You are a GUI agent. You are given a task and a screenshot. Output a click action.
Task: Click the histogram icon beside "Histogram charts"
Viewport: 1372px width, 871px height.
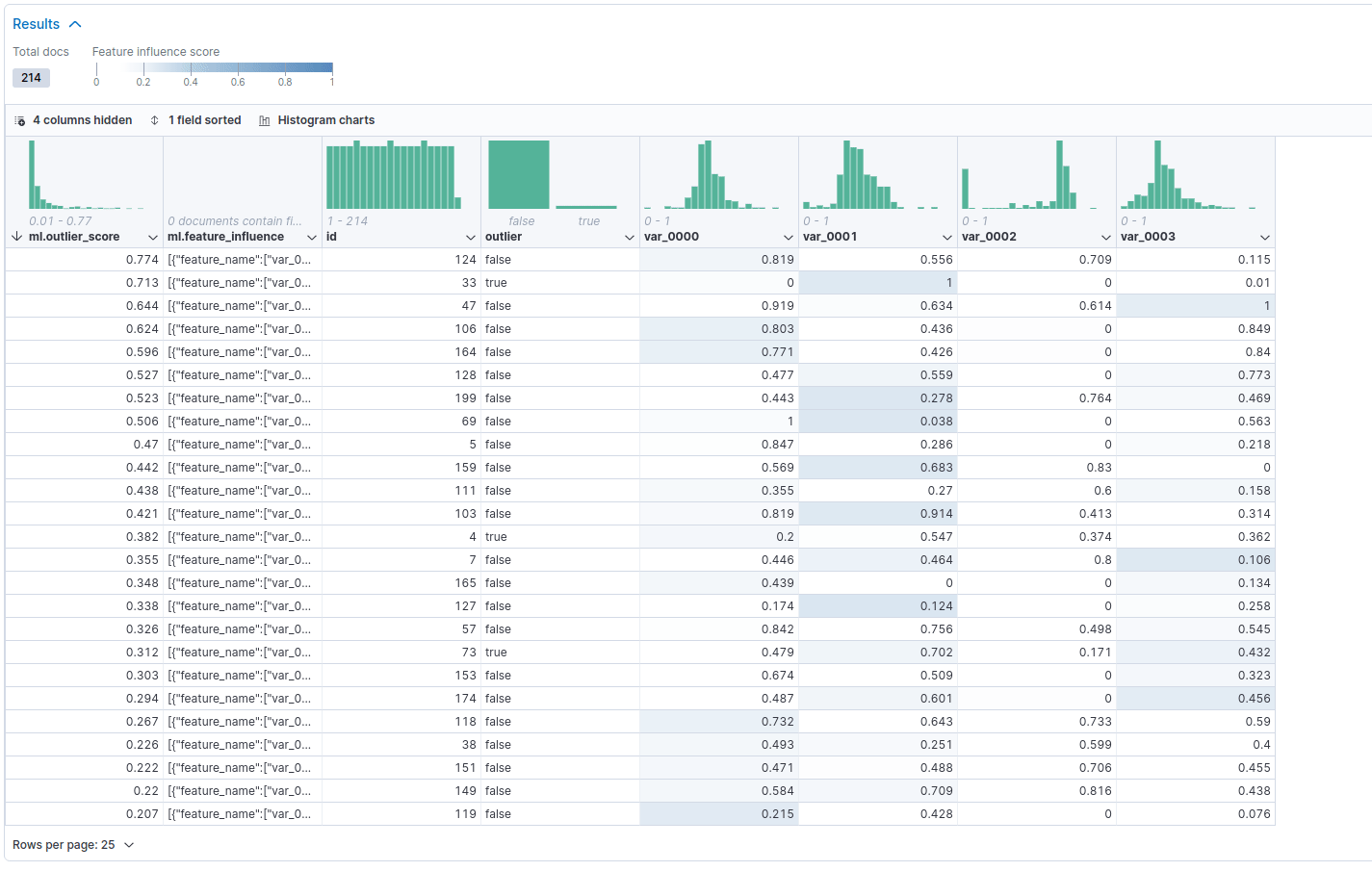tap(264, 119)
